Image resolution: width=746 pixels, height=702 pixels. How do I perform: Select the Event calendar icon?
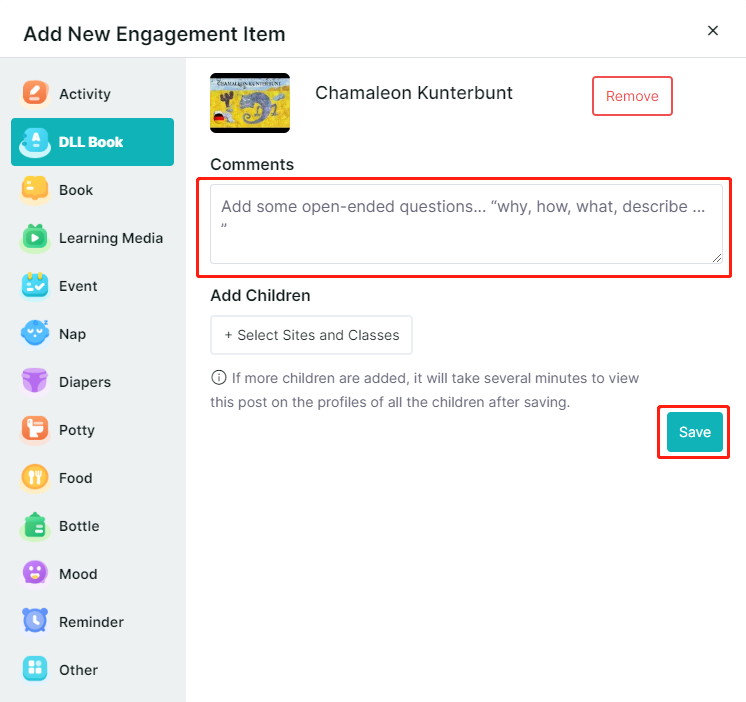[35, 285]
